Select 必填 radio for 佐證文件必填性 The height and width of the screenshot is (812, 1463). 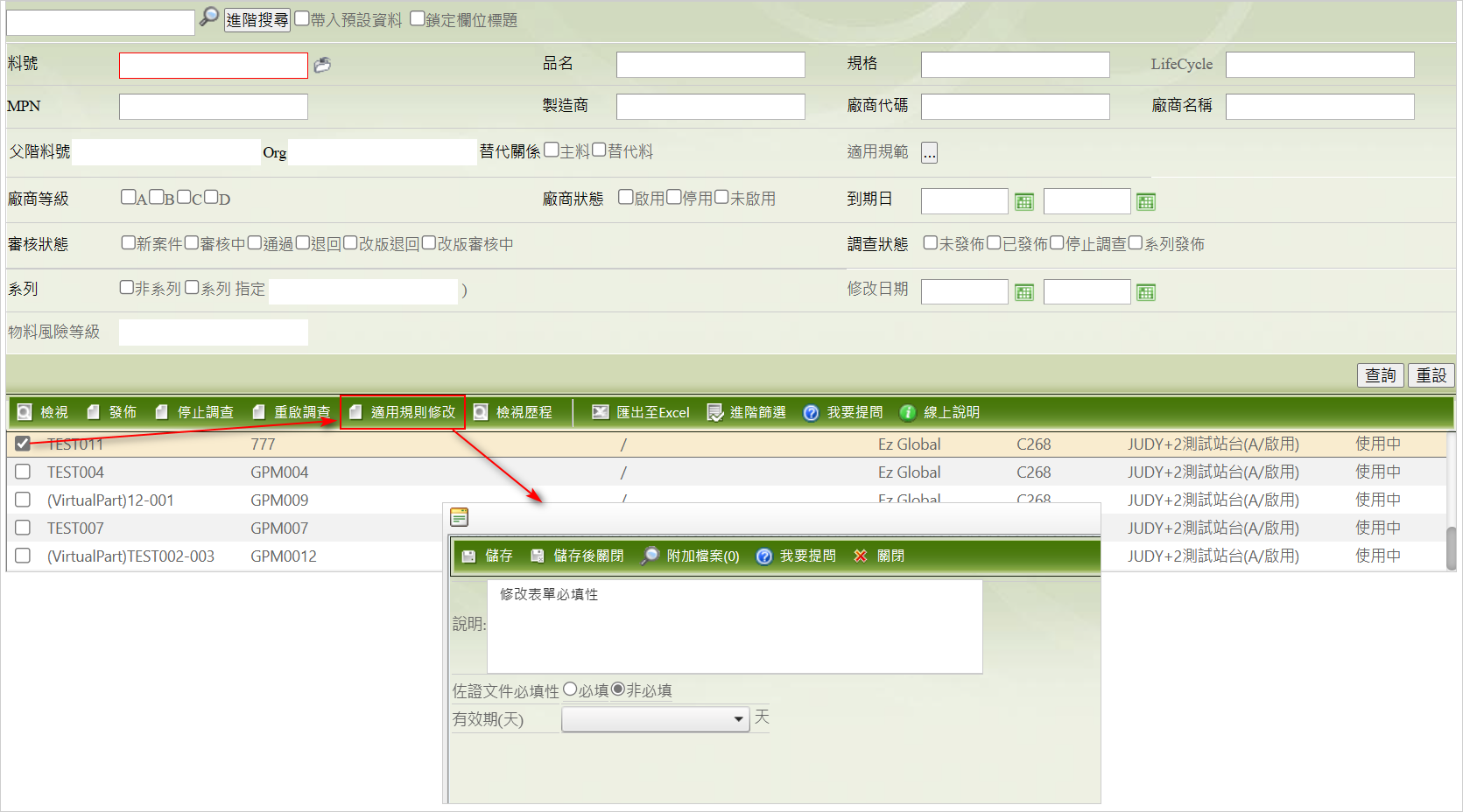click(570, 689)
